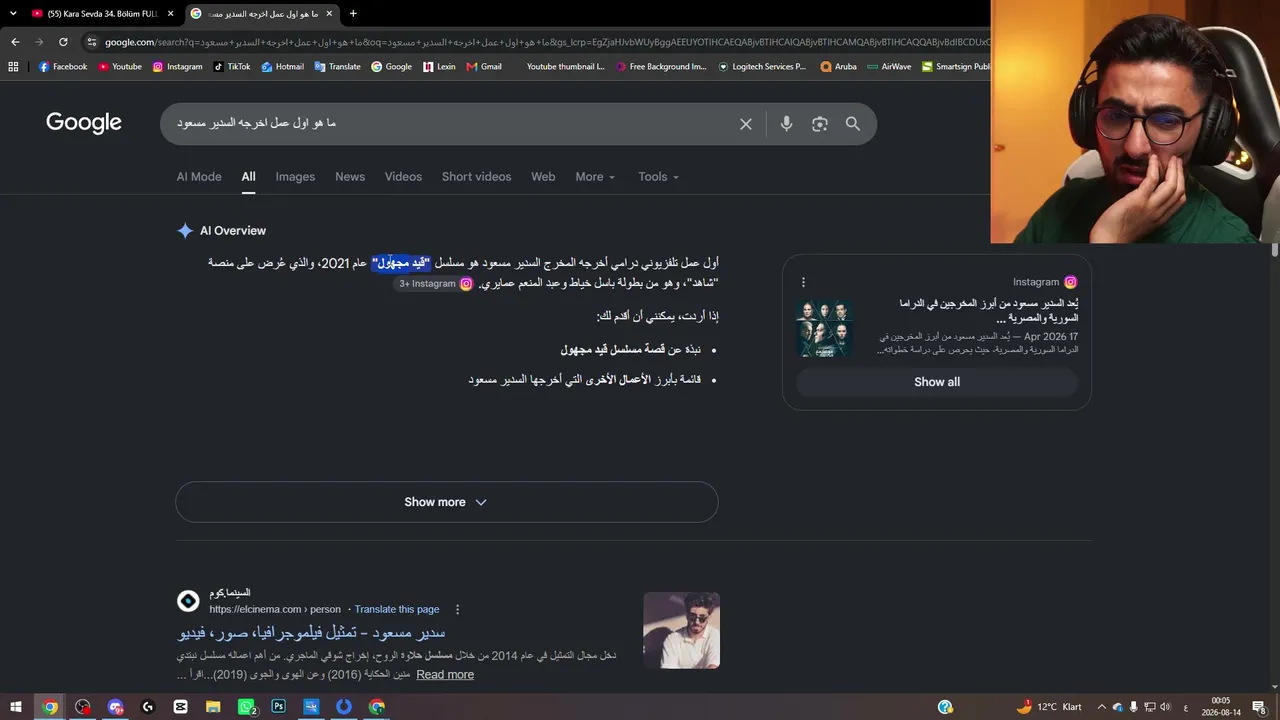The image size is (1280, 720).
Task: Switch to the Kara Sevda YouTube browser tab
Action: click(94, 14)
